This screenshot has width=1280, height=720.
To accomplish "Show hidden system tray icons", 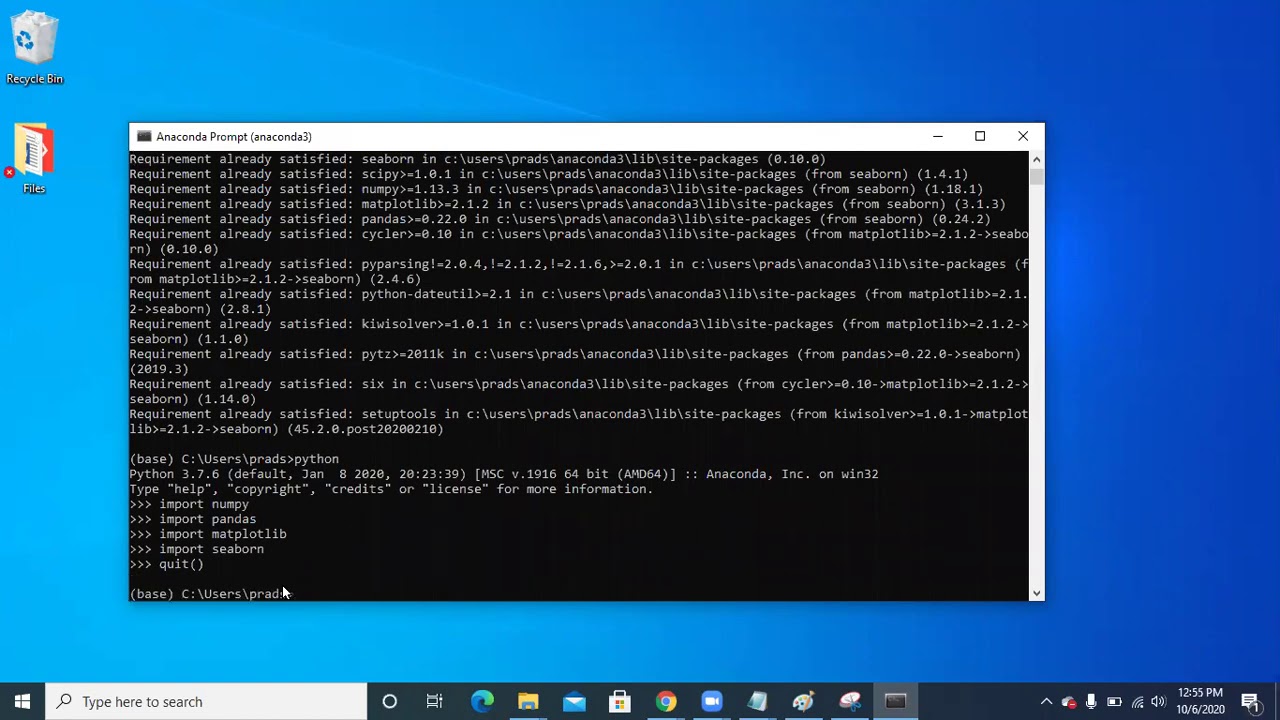I will point(1046,702).
